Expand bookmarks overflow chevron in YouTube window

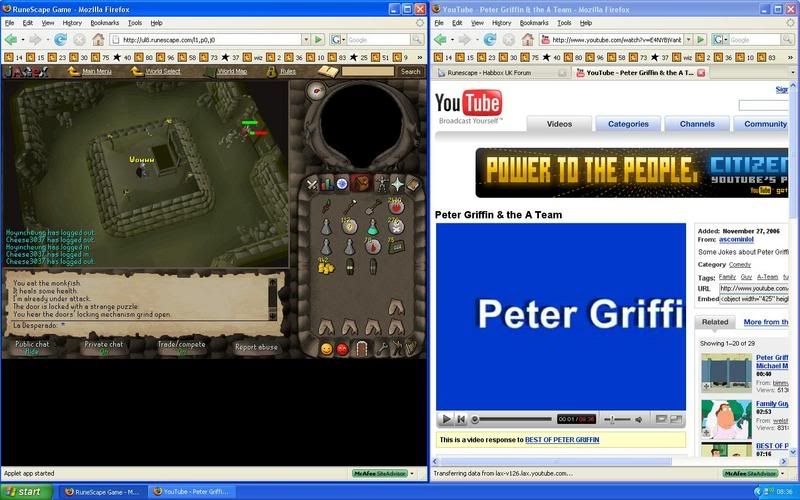pos(790,58)
